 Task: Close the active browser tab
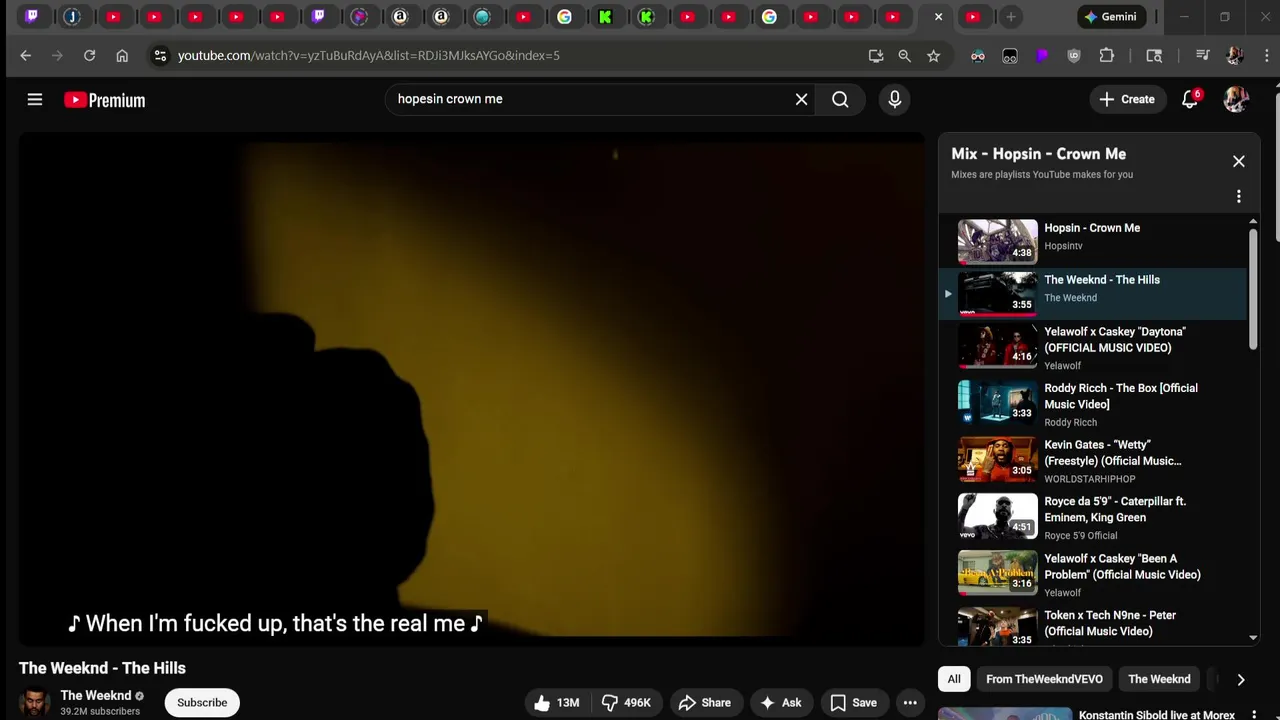tap(938, 16)
